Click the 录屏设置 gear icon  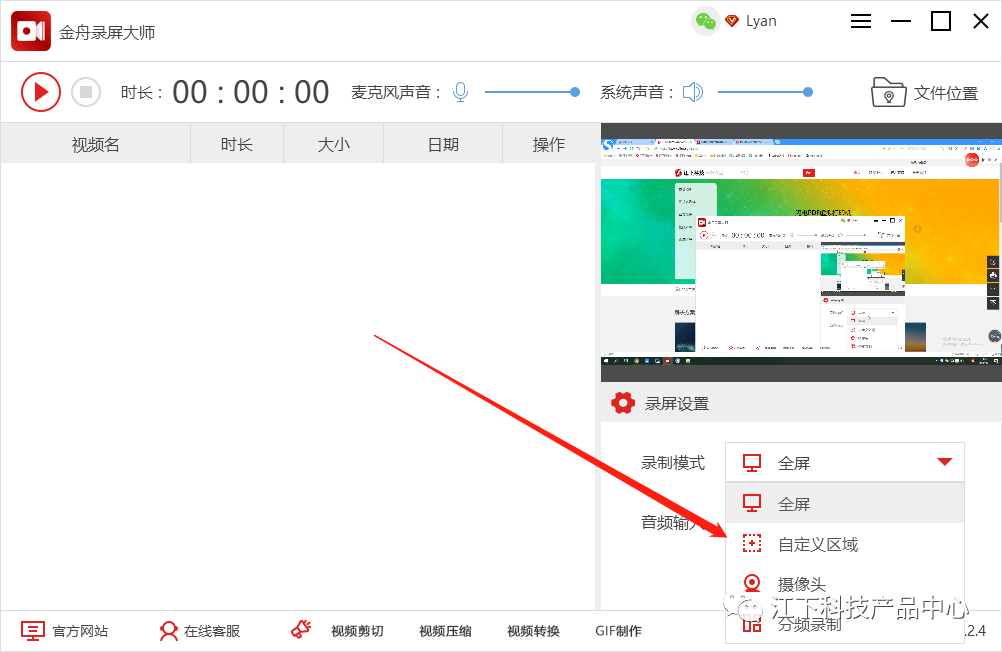(x=622, y=403)
